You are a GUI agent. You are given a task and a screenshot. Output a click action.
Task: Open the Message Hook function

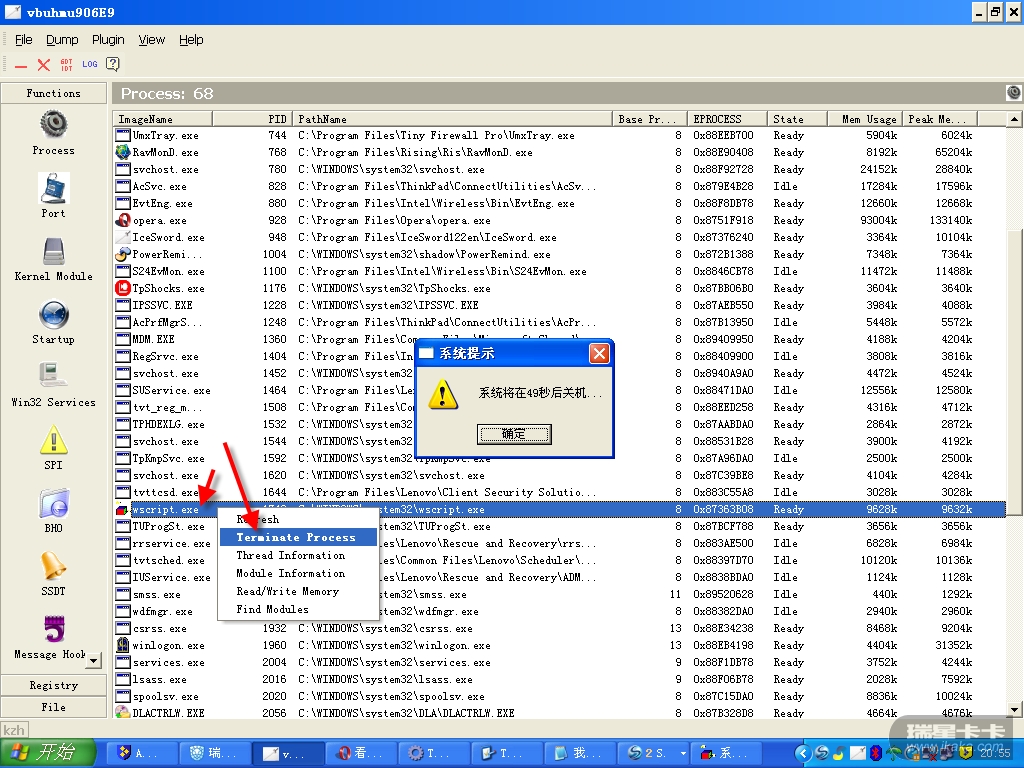click(54, 630)
